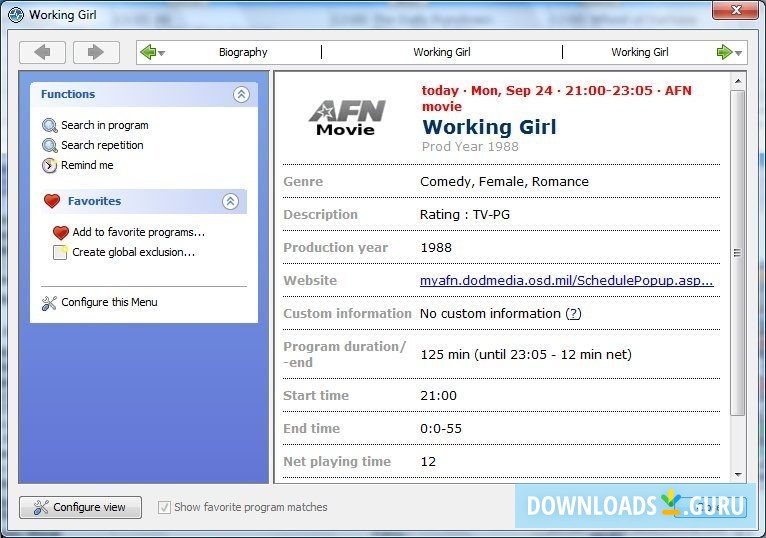Open Search repetition
The height and width of the screenshot is (538, 766).
click(102, 145)
